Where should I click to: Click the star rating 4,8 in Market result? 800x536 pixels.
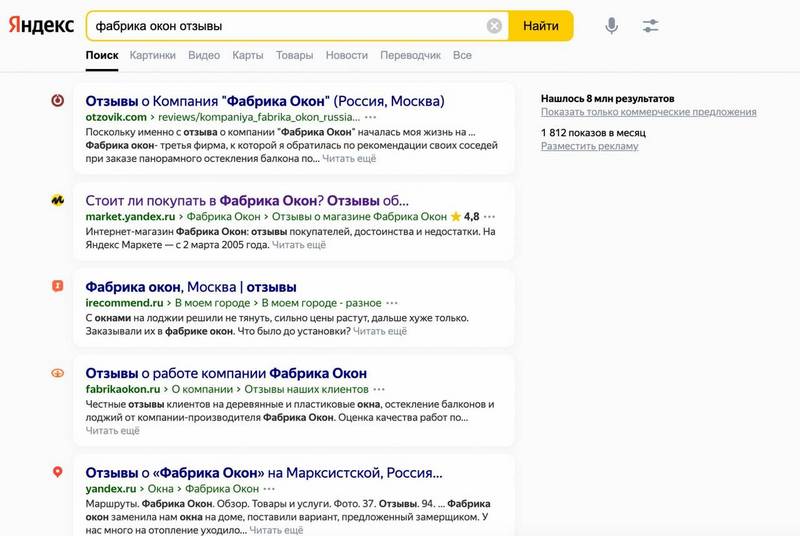tap(465, 217)
